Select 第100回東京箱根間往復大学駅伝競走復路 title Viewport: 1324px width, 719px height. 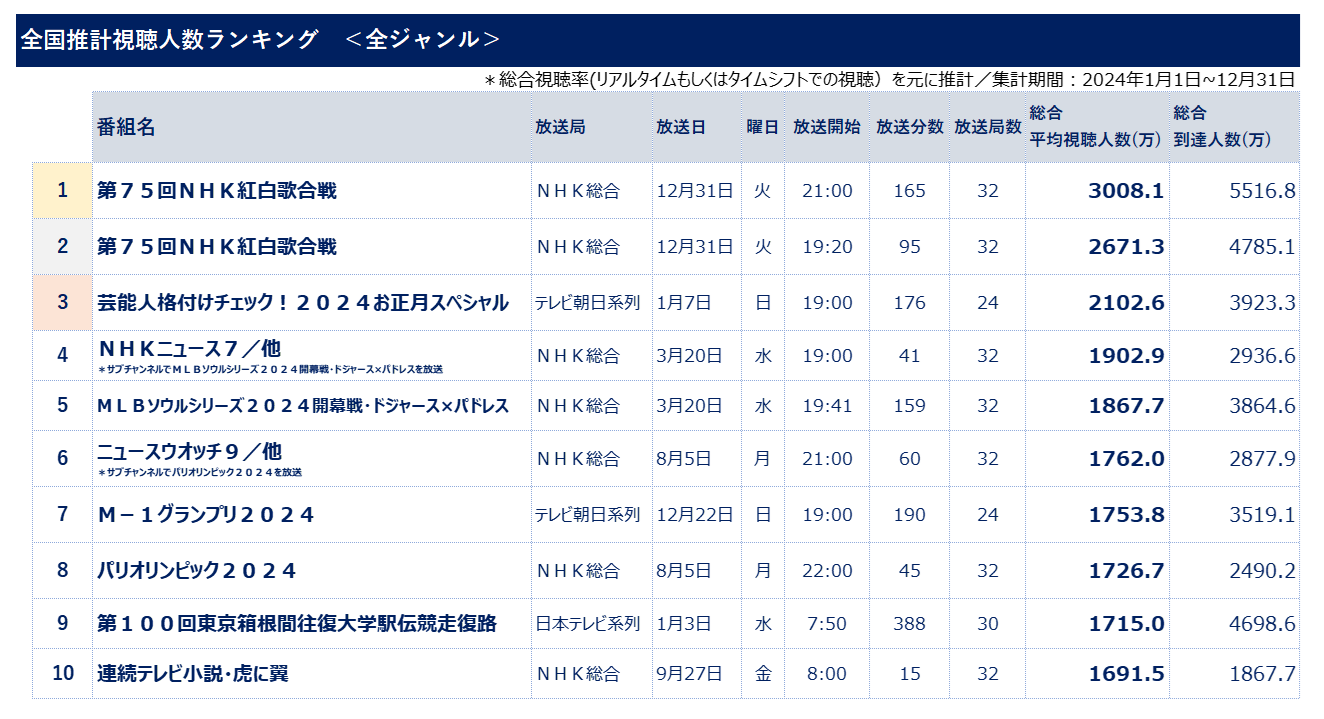[x=297, y=623]
